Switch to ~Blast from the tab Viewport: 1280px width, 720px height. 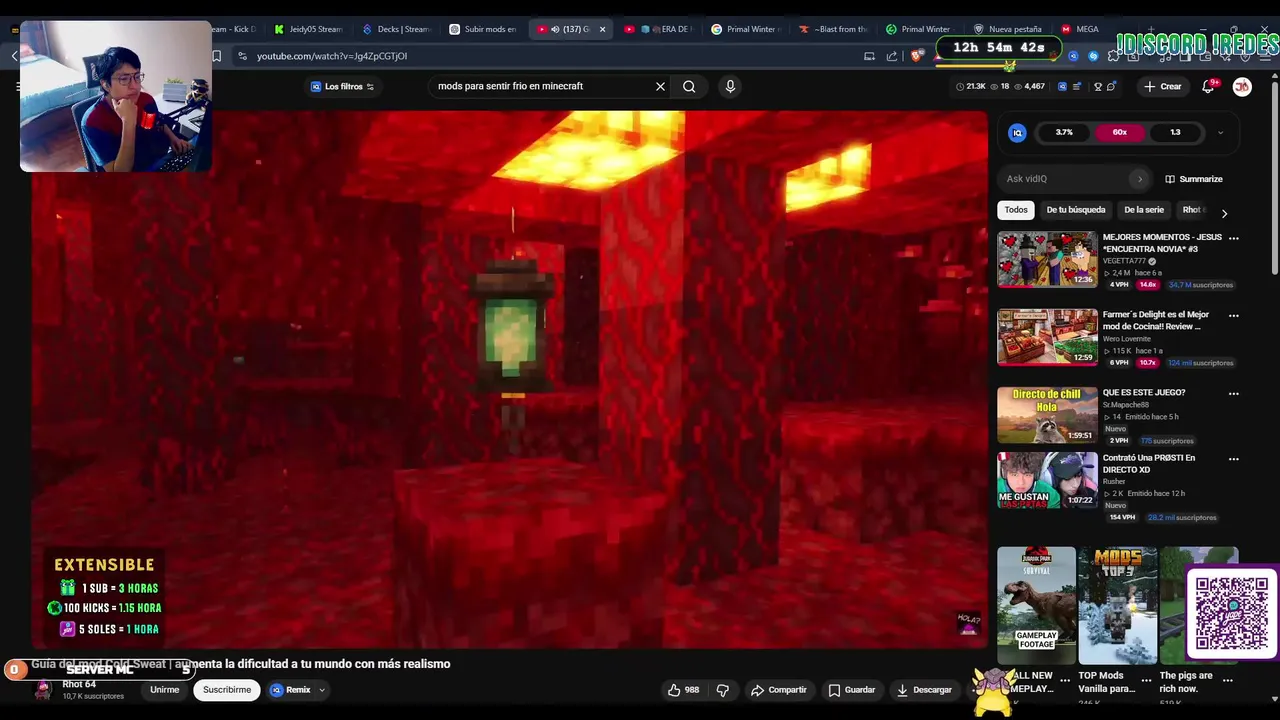[x=833, y=29]
